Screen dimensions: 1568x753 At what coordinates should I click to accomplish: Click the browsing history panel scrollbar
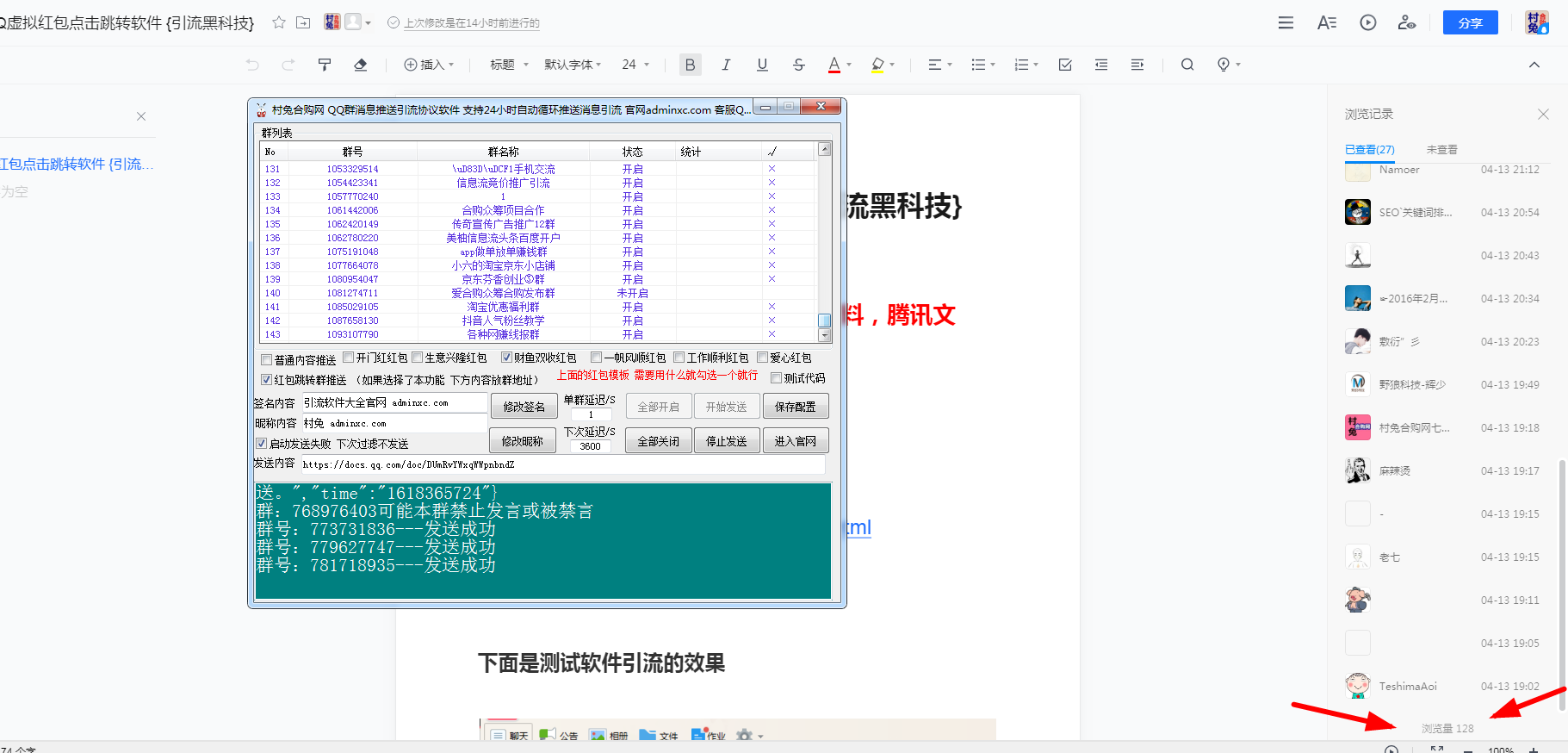1562,584
